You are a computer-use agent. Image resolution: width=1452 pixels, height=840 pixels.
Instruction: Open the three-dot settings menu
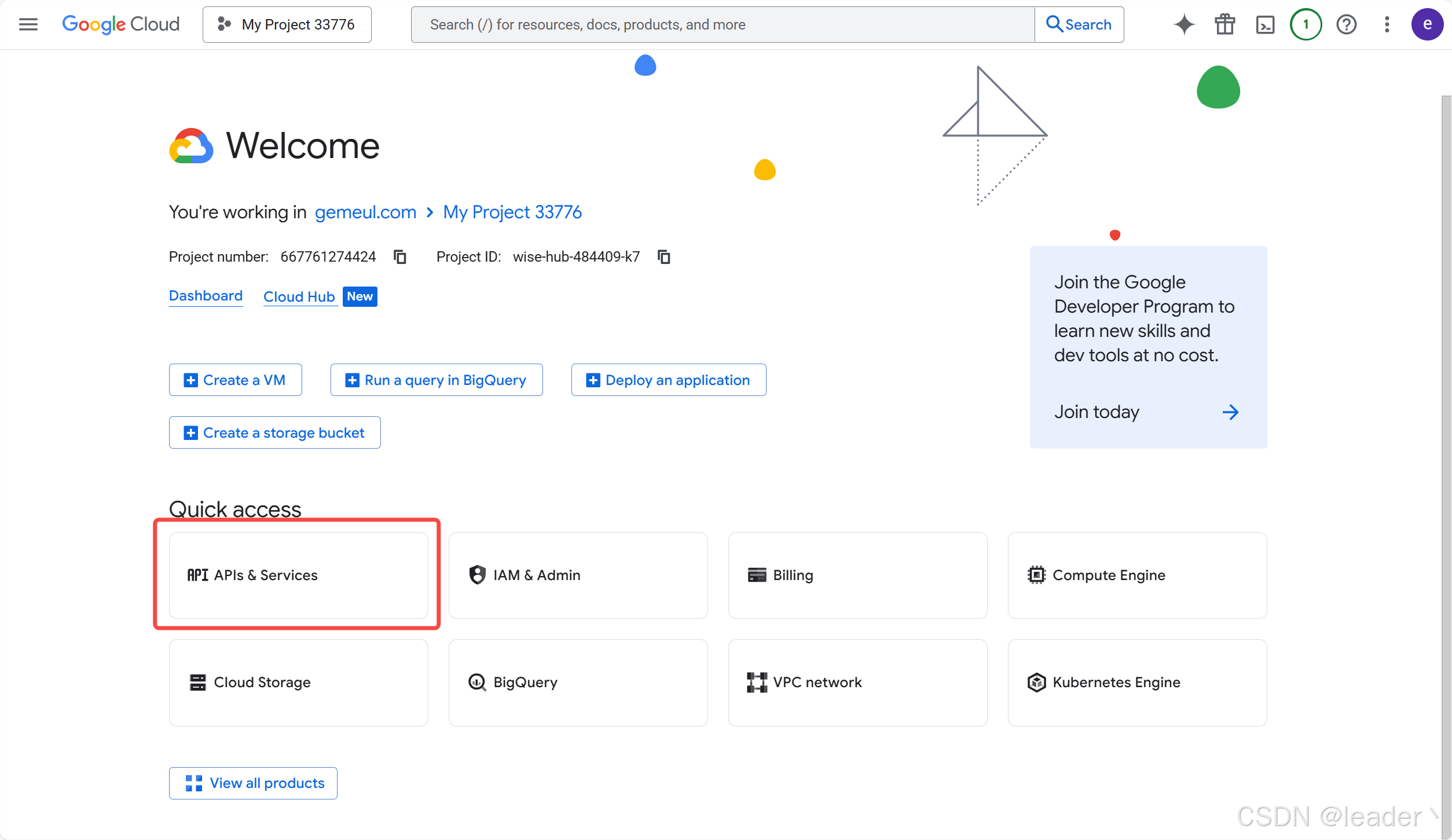click(x=1387, y=24)
